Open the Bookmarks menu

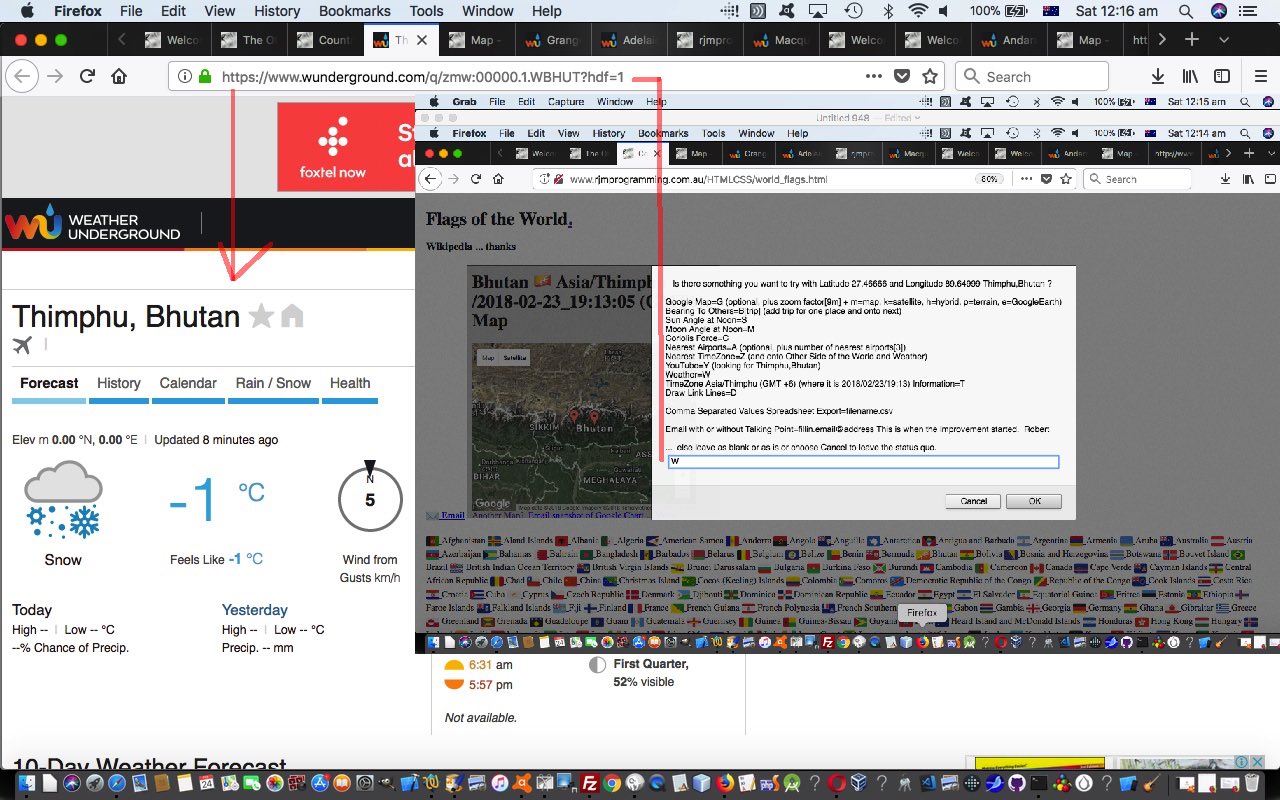pos(354,11)
